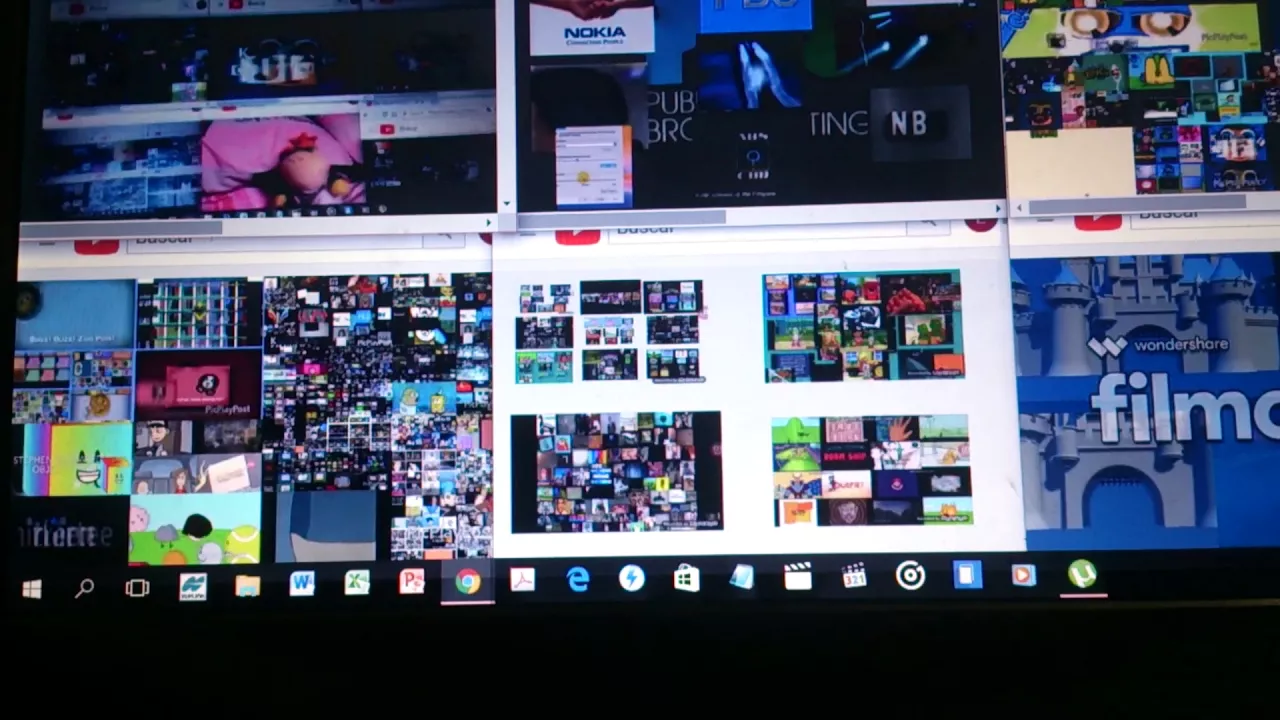The image size is (1280, 720).
Task: Open the Windows Start menu
Action: [x=32, y=589]
